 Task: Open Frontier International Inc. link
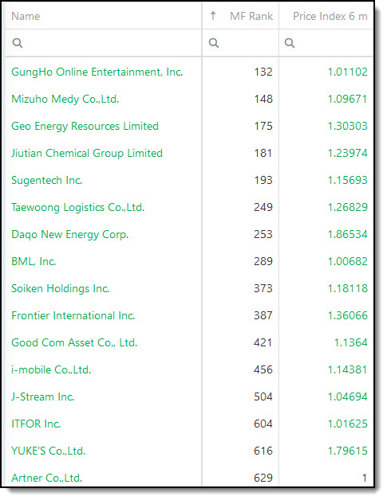[73, 315]
